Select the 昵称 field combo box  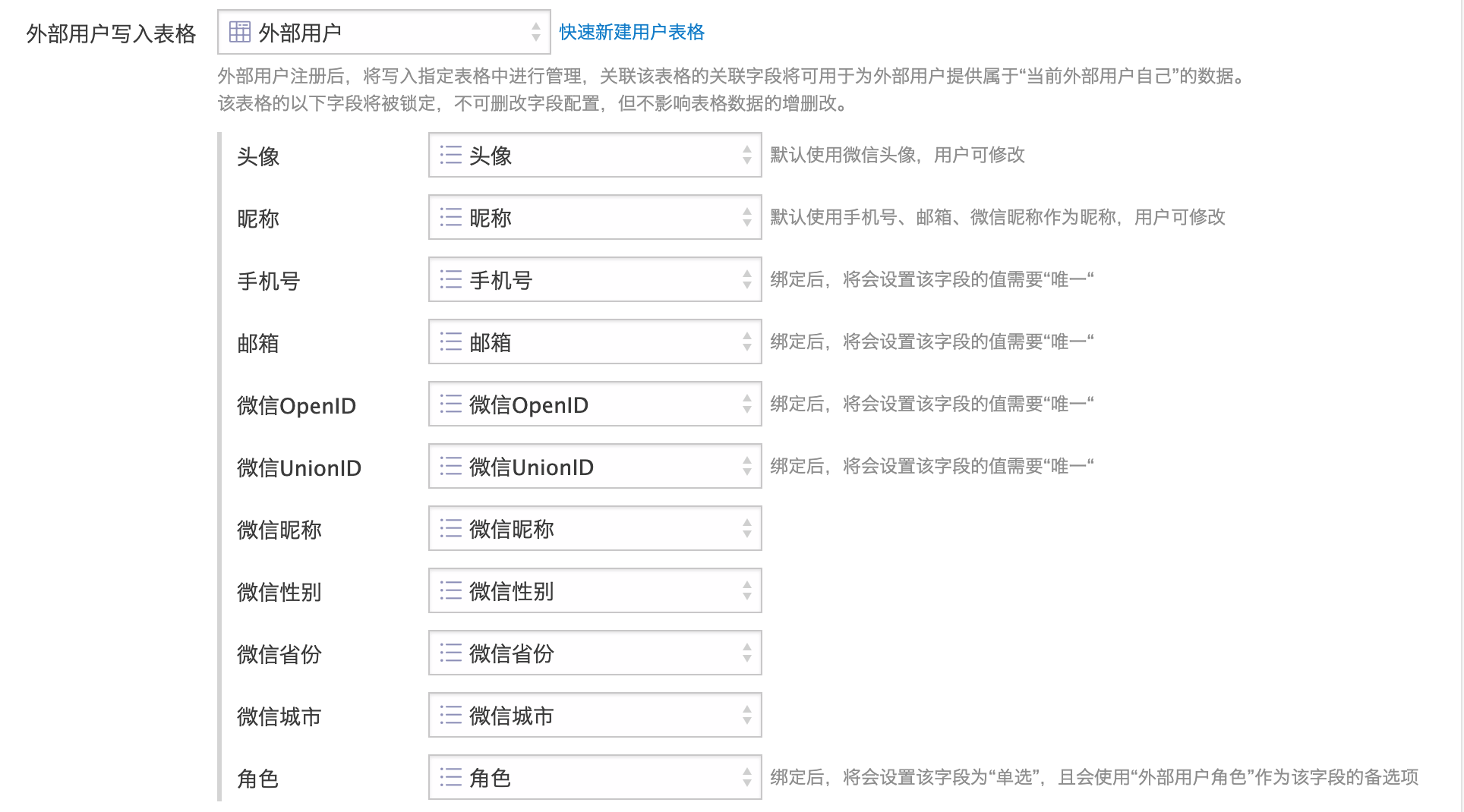pyautogui.click(x=595, y=218)
